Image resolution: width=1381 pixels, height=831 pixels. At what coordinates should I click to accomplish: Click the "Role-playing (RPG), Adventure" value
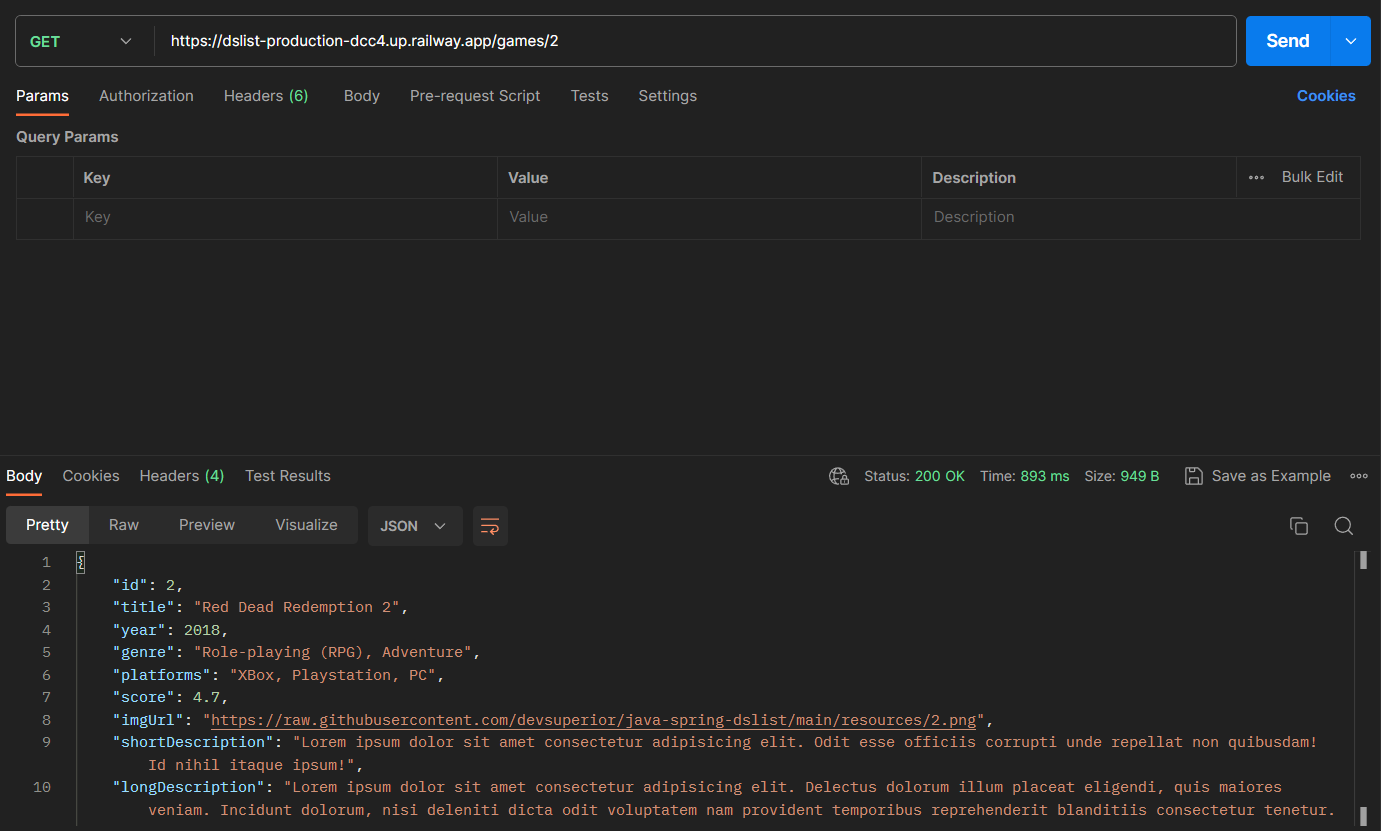(x=333, y=652)
